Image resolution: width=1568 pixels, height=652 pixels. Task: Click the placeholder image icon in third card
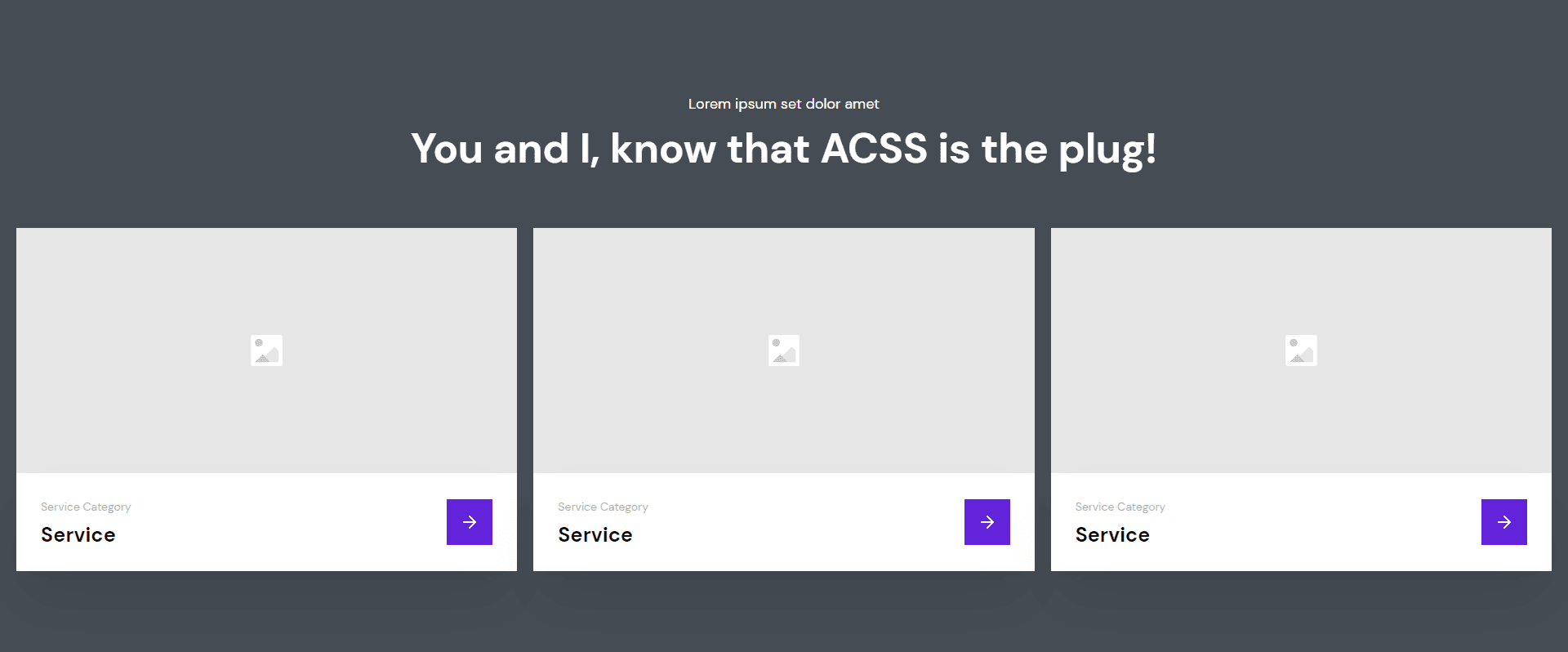(1301, 351)
